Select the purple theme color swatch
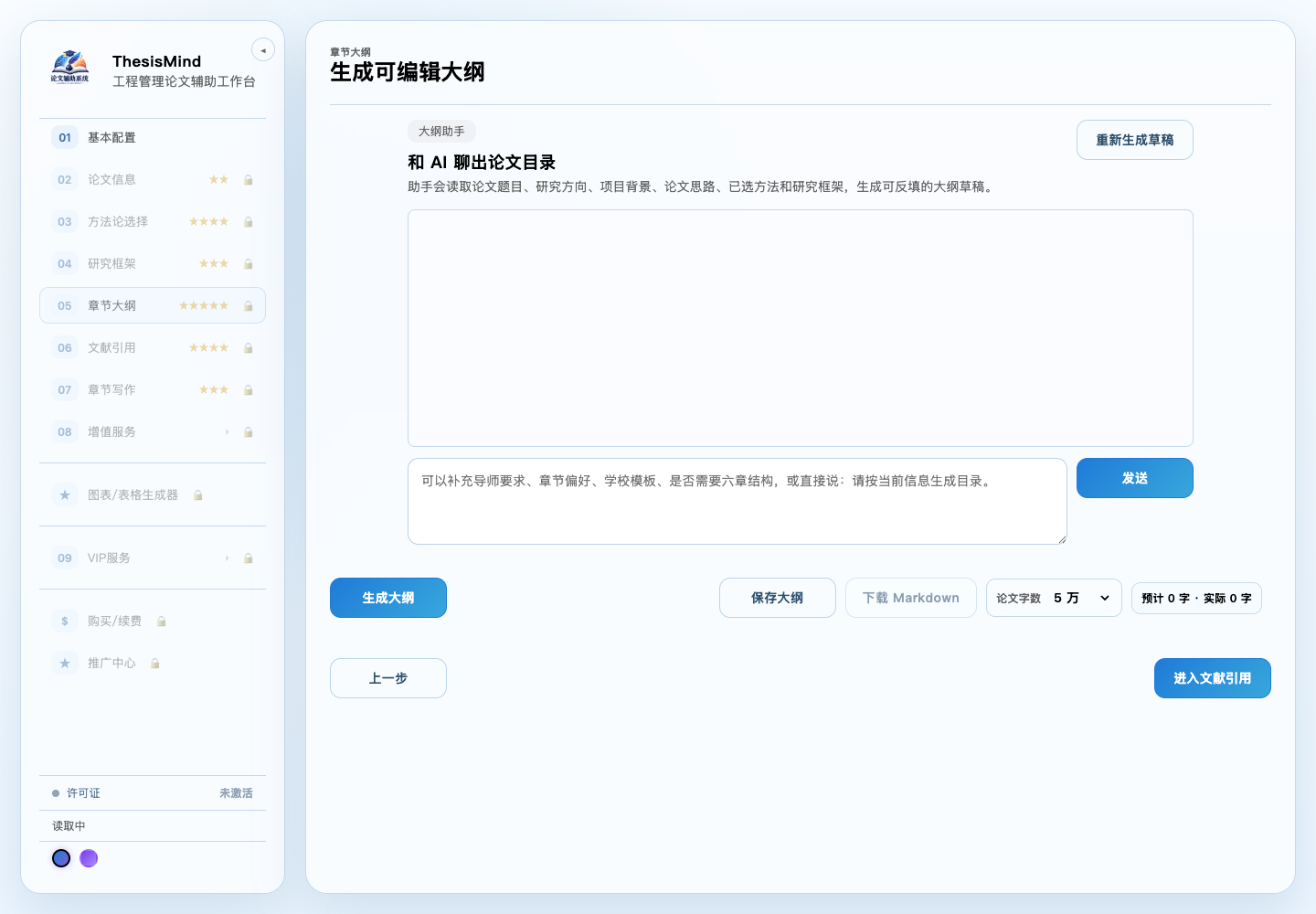The width and height of the screenshot is (1316, 914). 89,858
